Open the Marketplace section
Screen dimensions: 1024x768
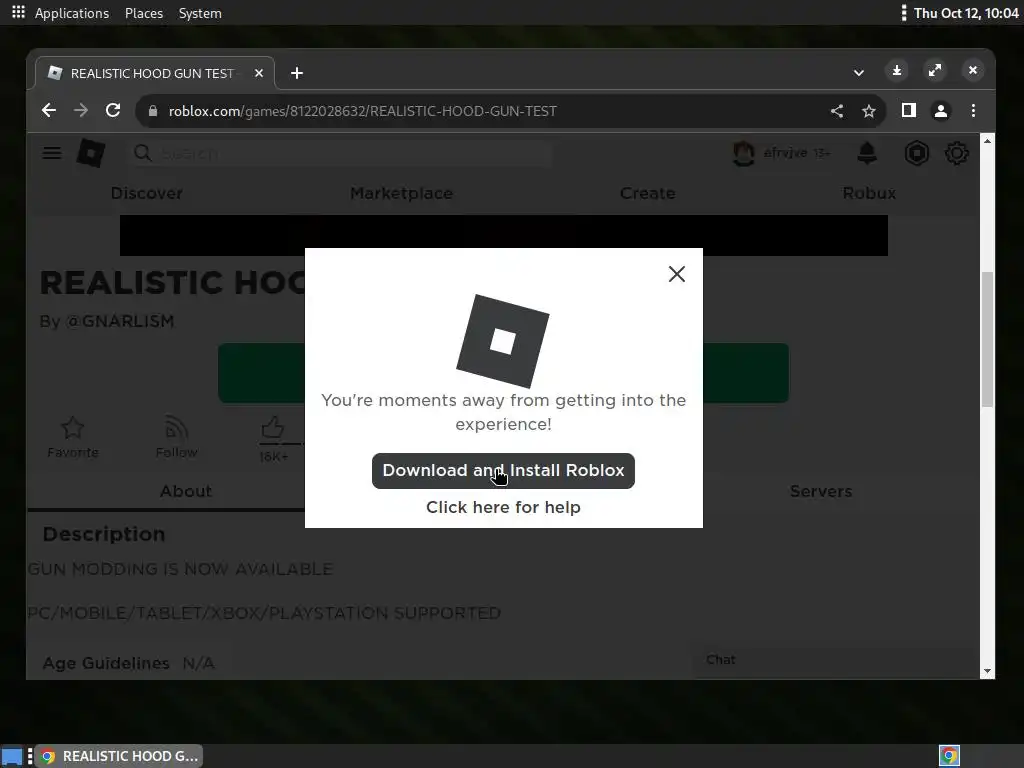coord(401,193)
